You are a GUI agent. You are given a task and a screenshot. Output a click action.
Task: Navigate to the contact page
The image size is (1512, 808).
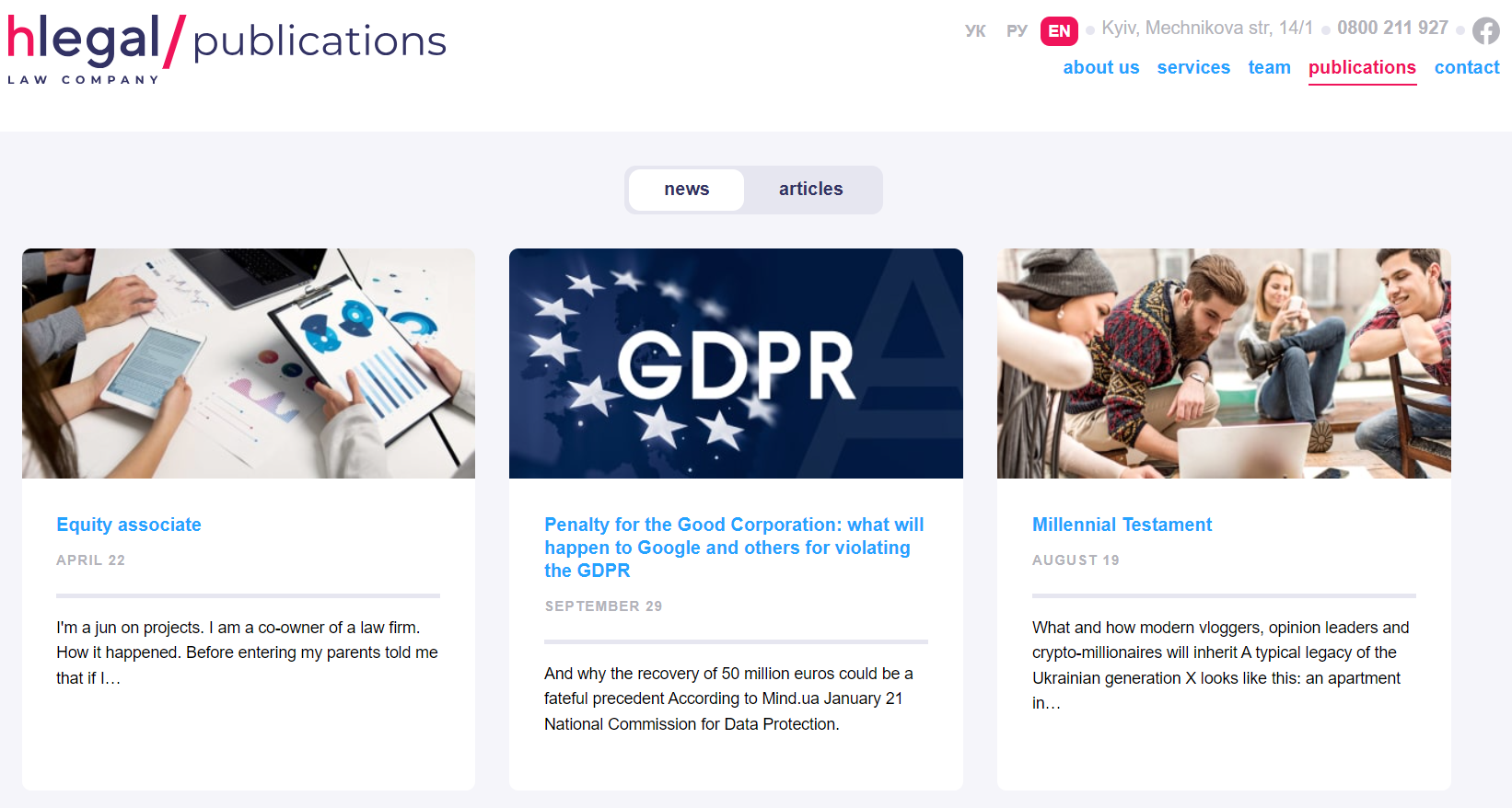click(1467, 67)
